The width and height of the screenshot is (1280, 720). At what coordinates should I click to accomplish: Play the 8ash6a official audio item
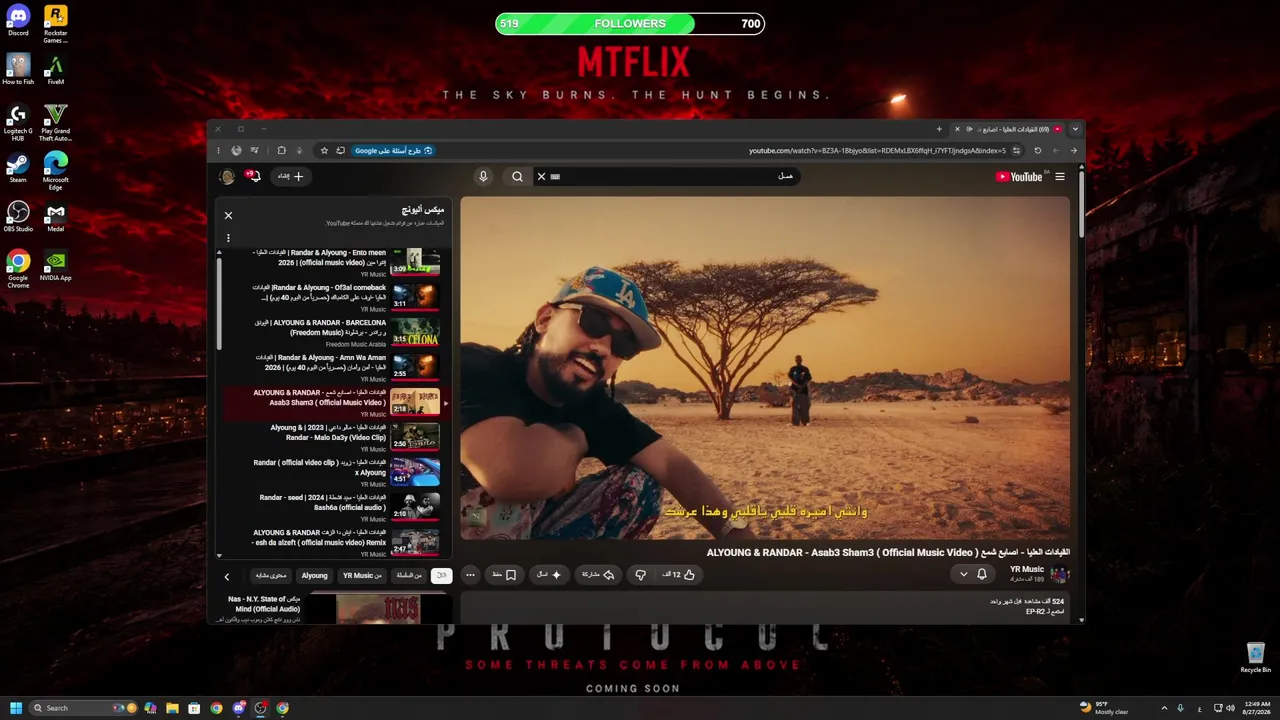tap(333, 507)
